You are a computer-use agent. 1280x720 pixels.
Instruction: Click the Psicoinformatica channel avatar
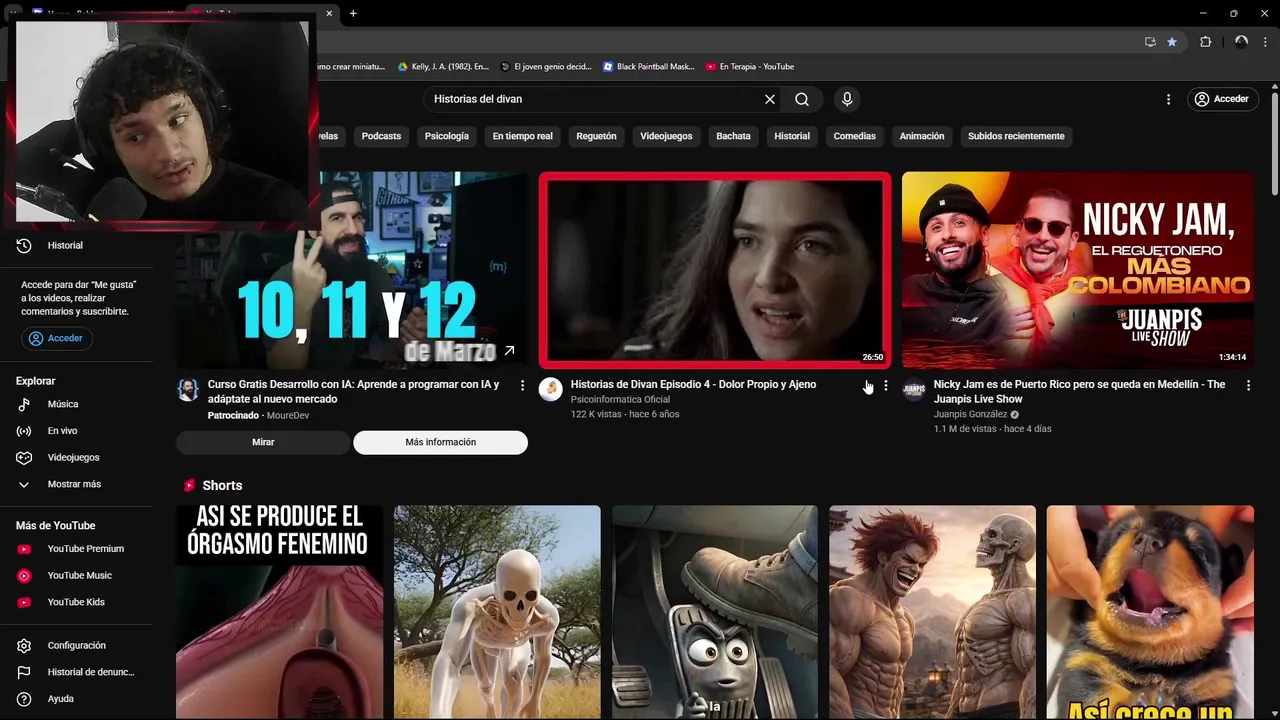551,389
